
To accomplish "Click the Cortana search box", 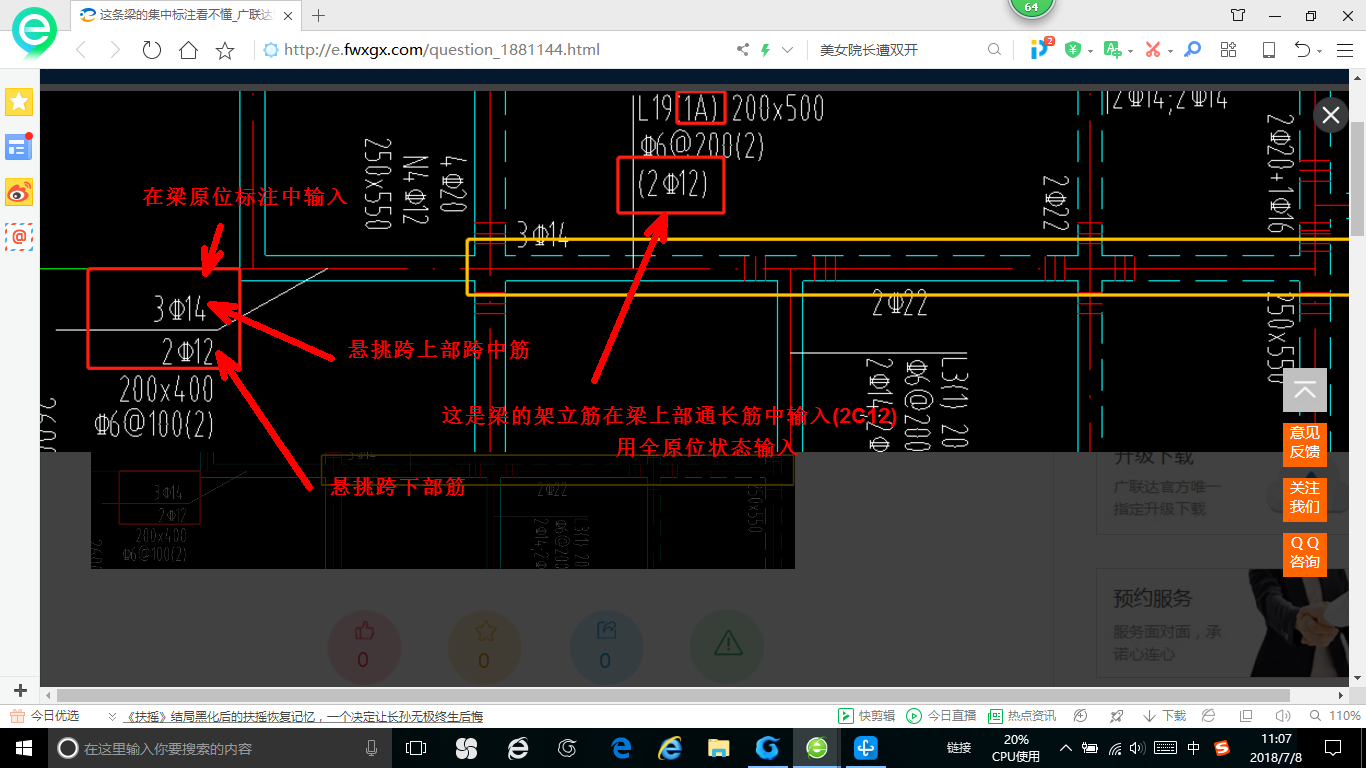I will point(217,747).
